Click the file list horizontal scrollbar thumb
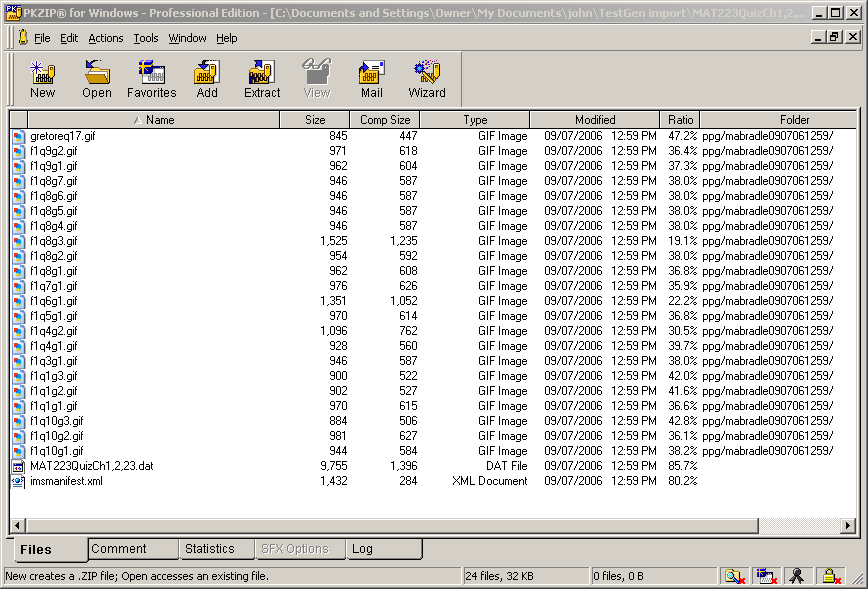 pyautogui.click(x=392, y=525)
